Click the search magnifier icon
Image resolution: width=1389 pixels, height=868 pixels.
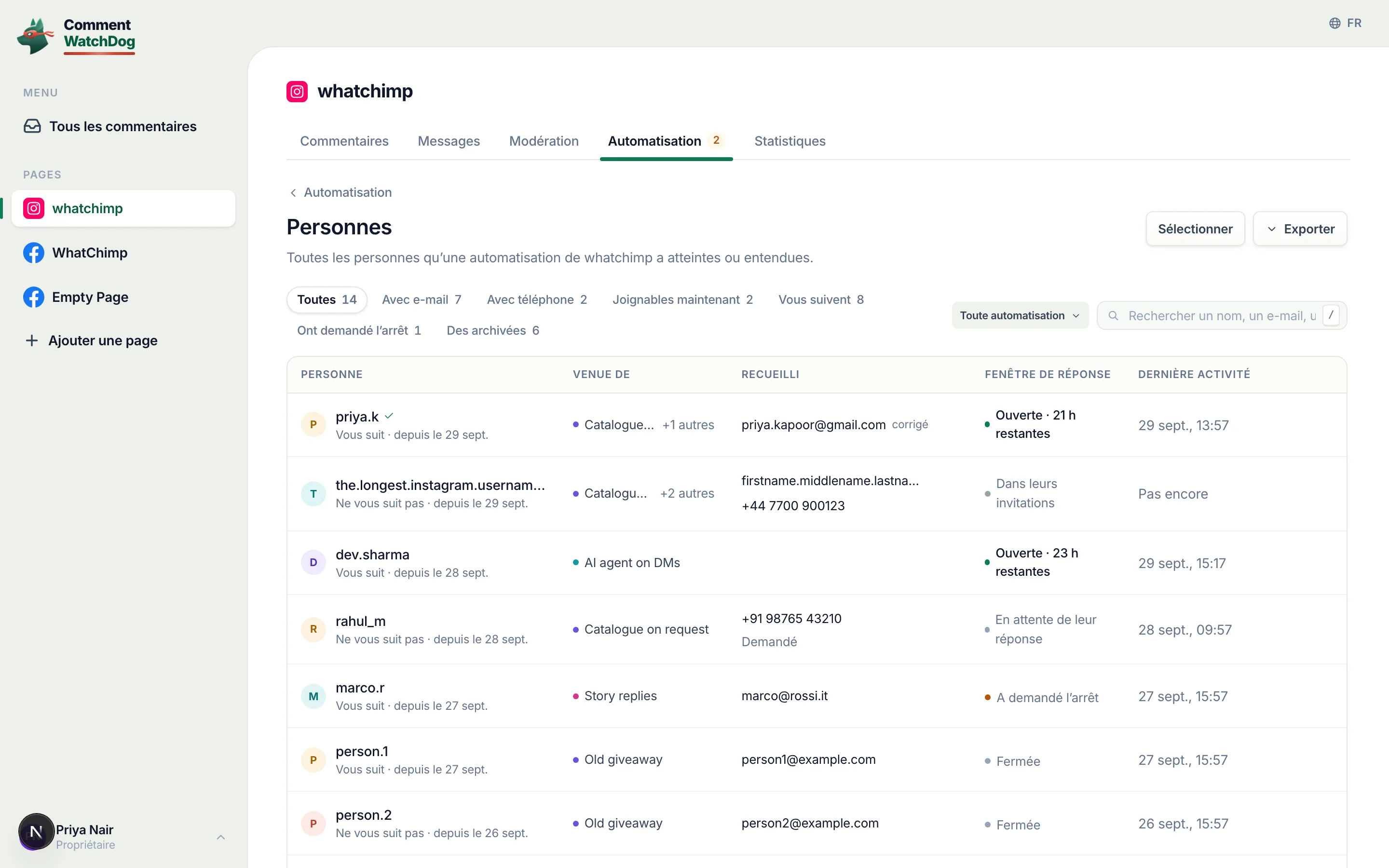[1113, 316]
